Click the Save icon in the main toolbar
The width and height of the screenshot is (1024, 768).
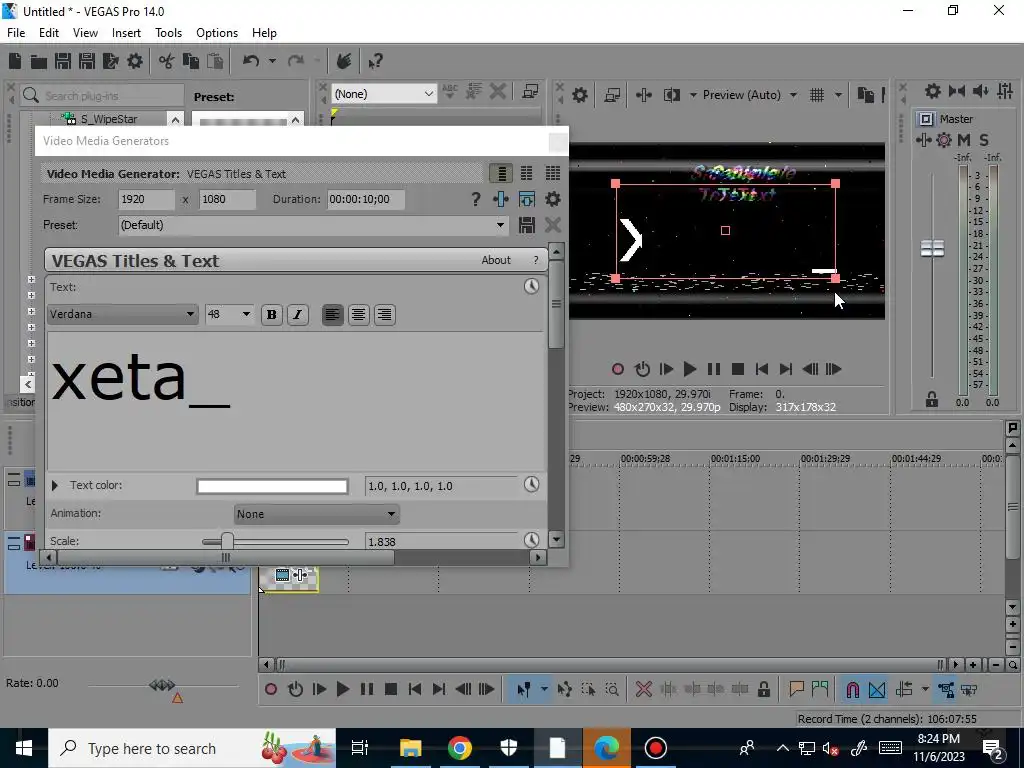pos(63,61)
